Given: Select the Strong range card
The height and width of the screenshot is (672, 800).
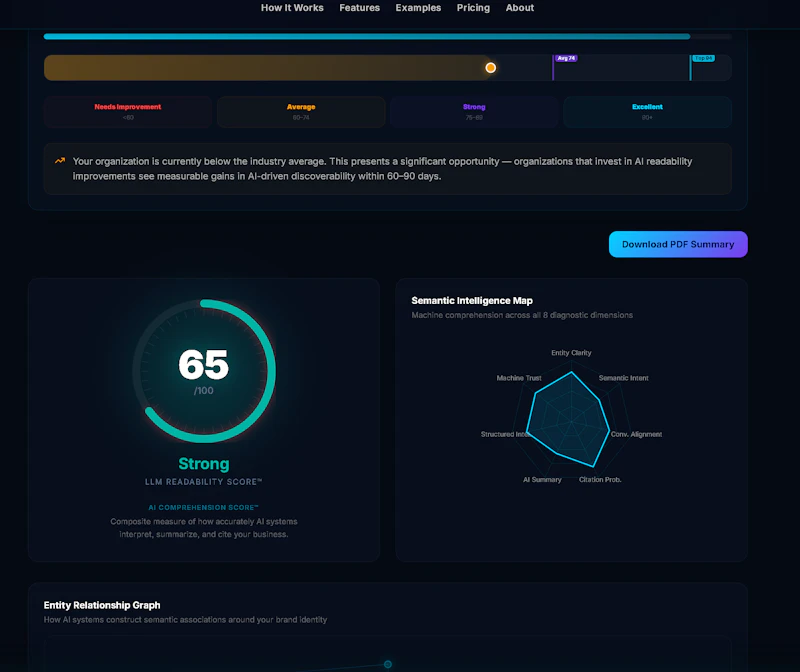Looking at the screenshot, I should (474, 112).
